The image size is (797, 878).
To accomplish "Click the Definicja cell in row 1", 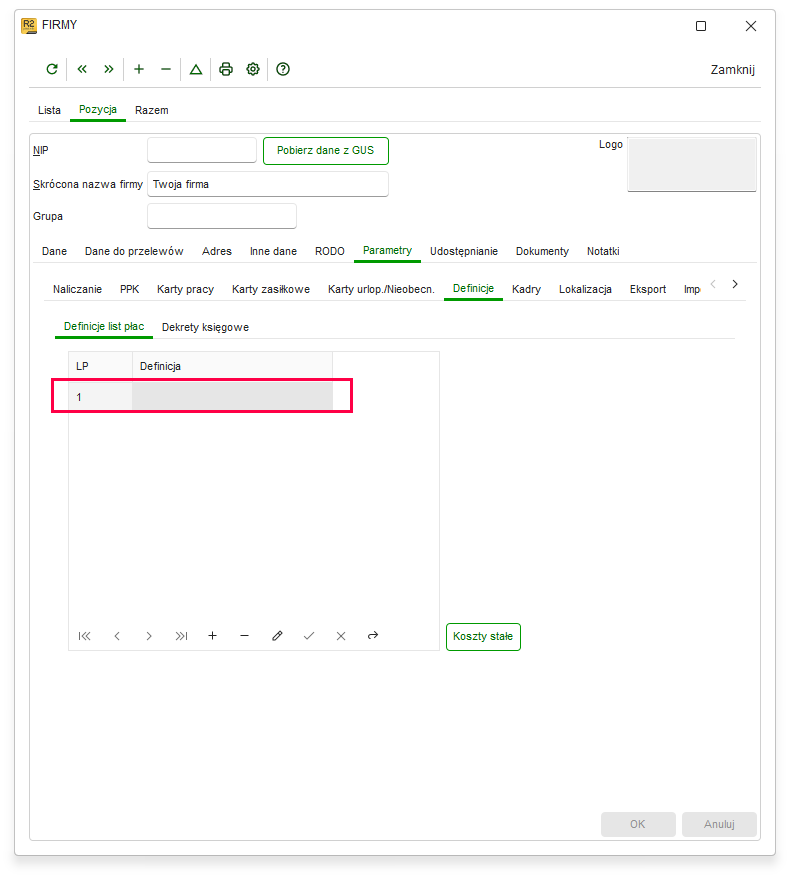I will [x=232, y=396].
